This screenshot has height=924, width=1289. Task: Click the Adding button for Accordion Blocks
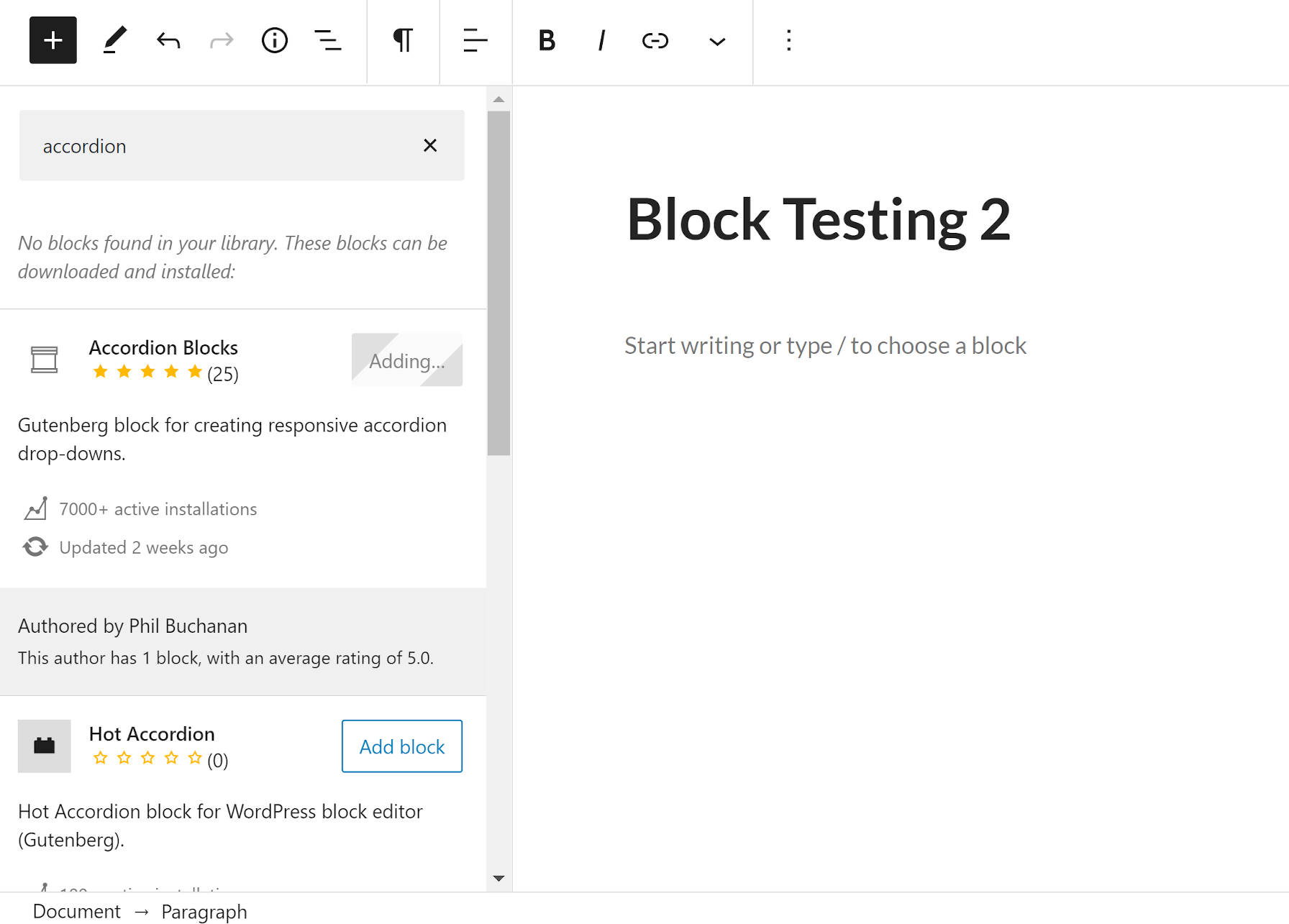click(x=407, y=360)
